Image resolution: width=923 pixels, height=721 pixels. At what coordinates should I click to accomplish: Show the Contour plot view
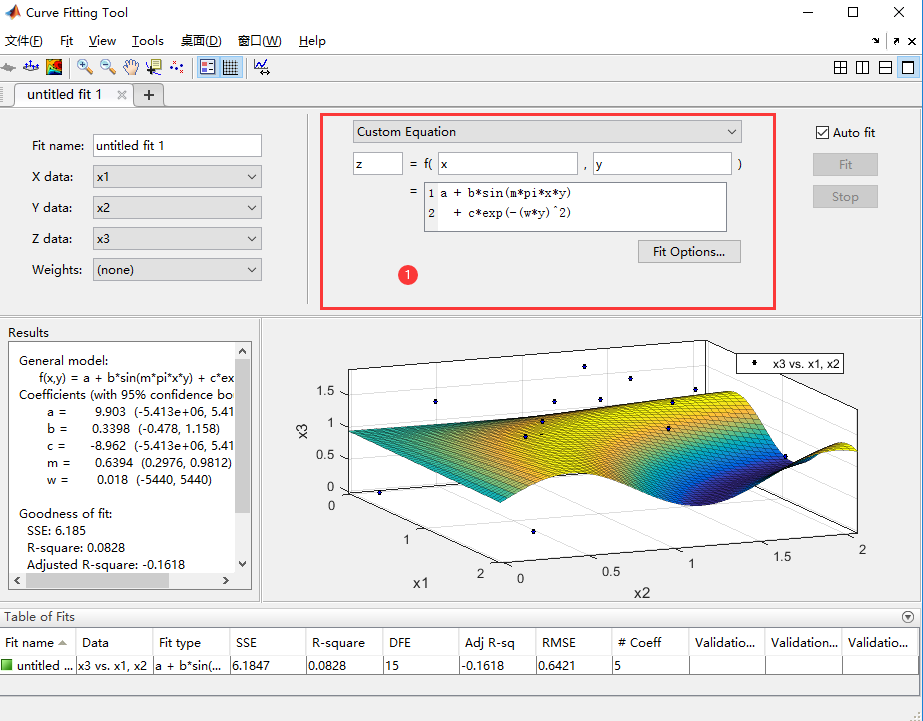[54, 67]
